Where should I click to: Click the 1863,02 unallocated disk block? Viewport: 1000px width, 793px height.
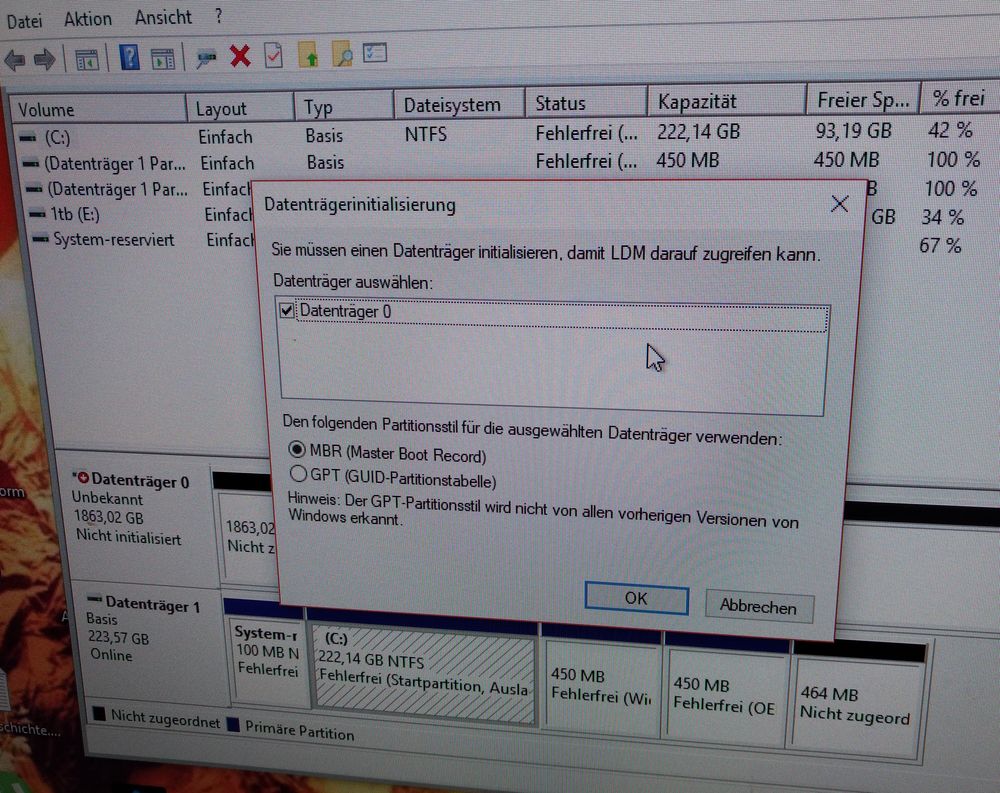point(249,537)
